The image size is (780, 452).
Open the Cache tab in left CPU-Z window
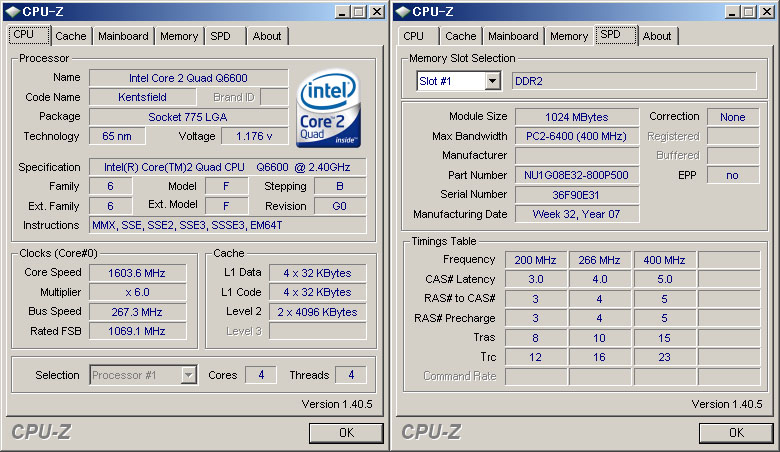tap(71, 36)
